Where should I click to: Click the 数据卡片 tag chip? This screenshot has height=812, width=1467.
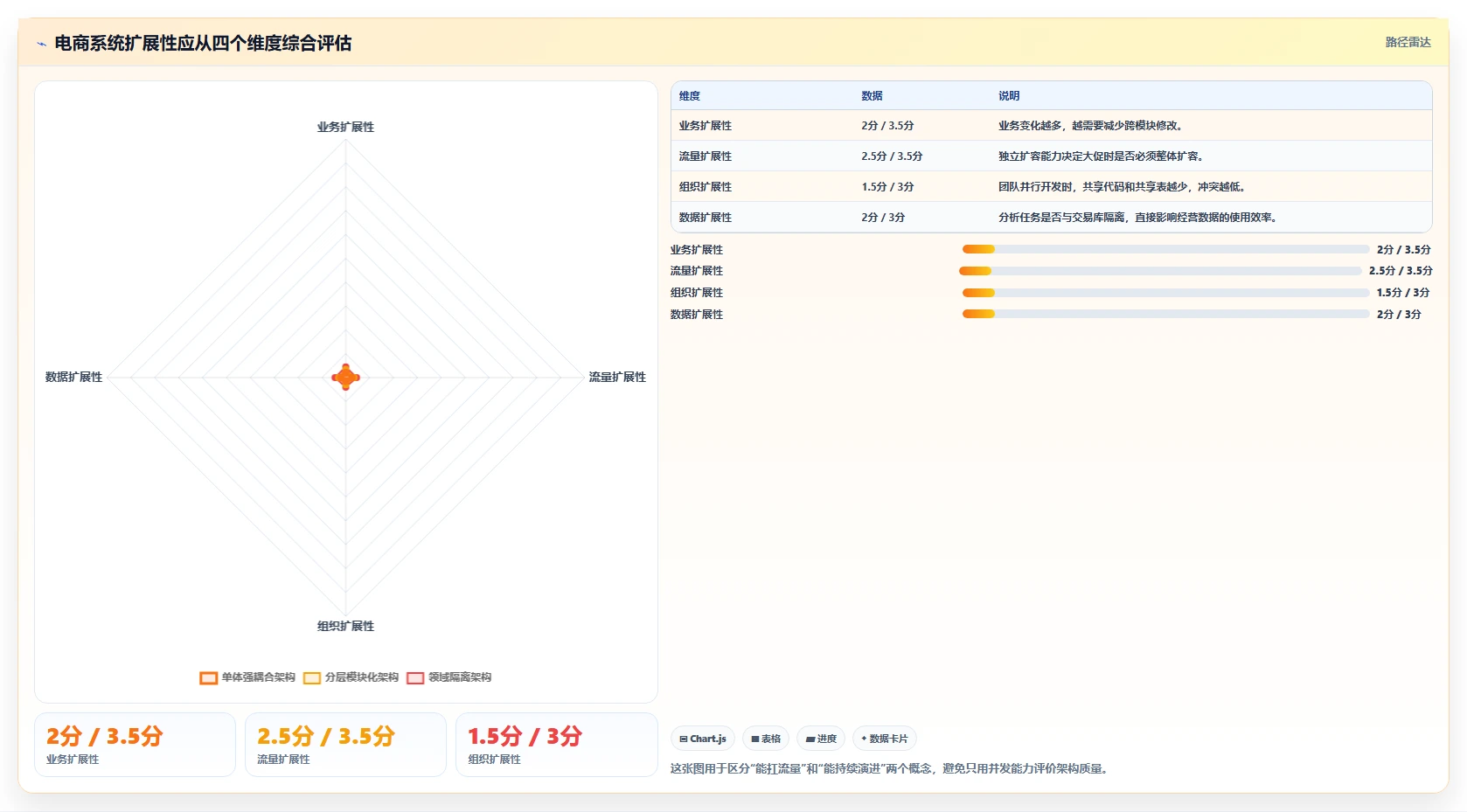(x=885, y=739)
